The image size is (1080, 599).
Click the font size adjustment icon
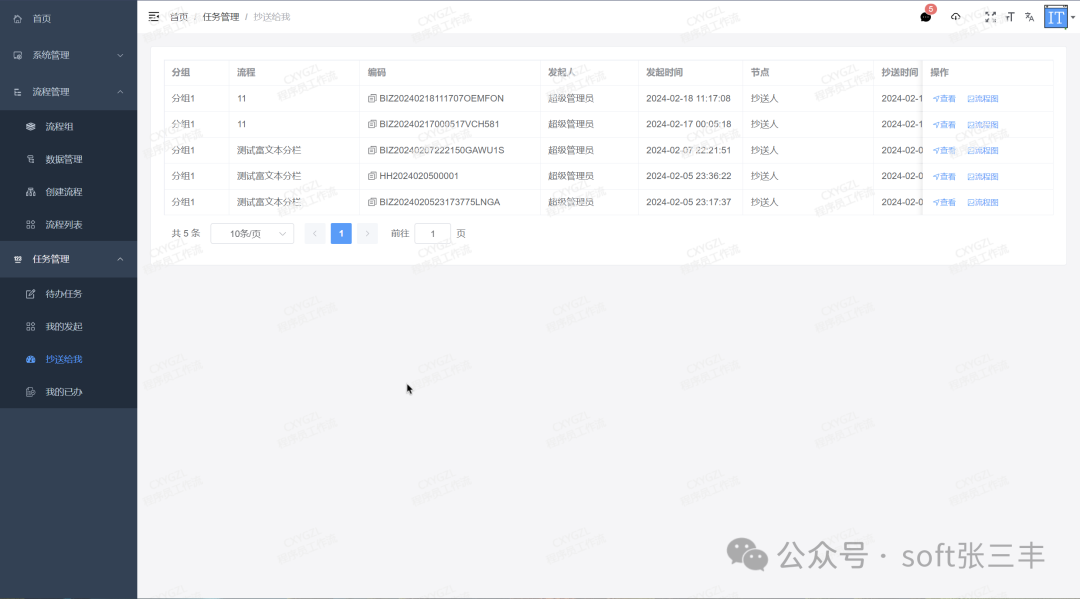pos(1010,17)
